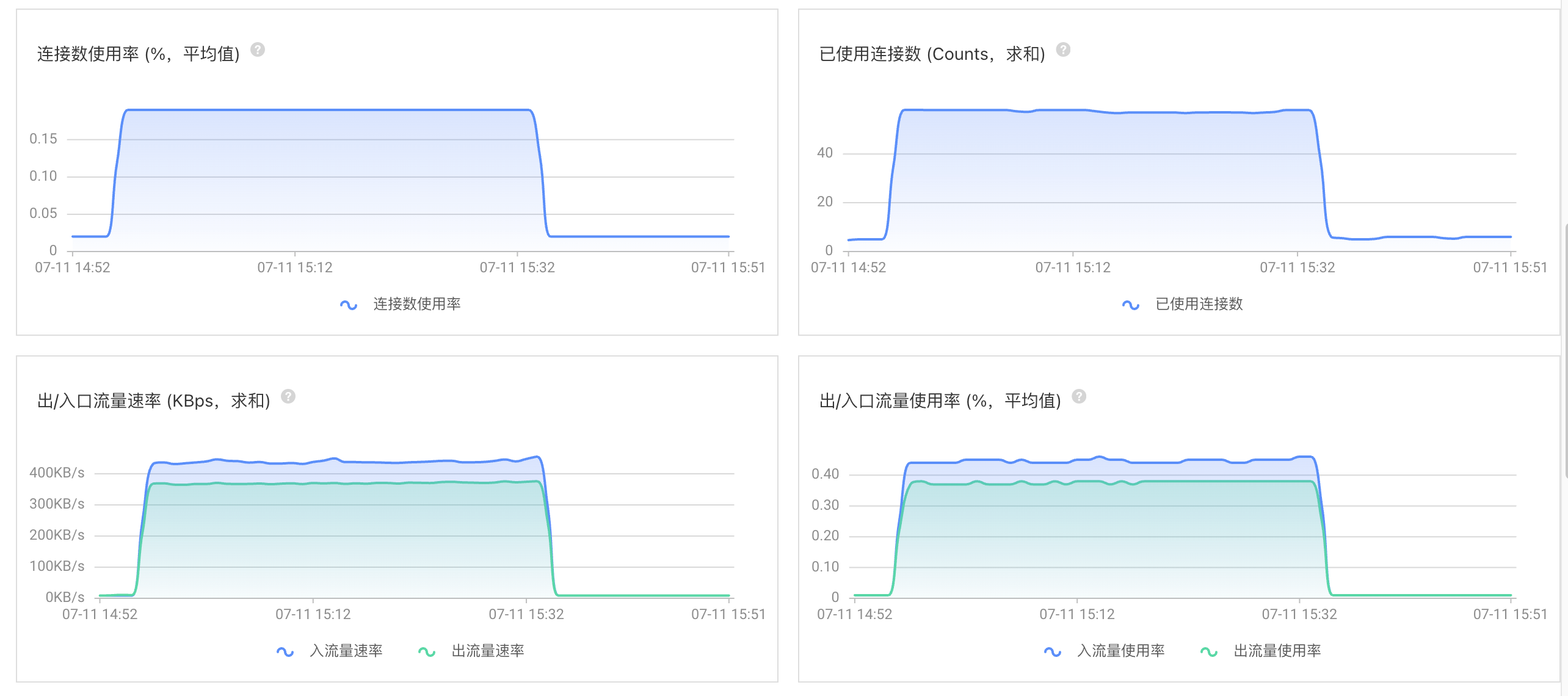Click 400KB/s axis label in traffic rate chart
Viewport: 1568px width, 696px height.
coord(57,473)
